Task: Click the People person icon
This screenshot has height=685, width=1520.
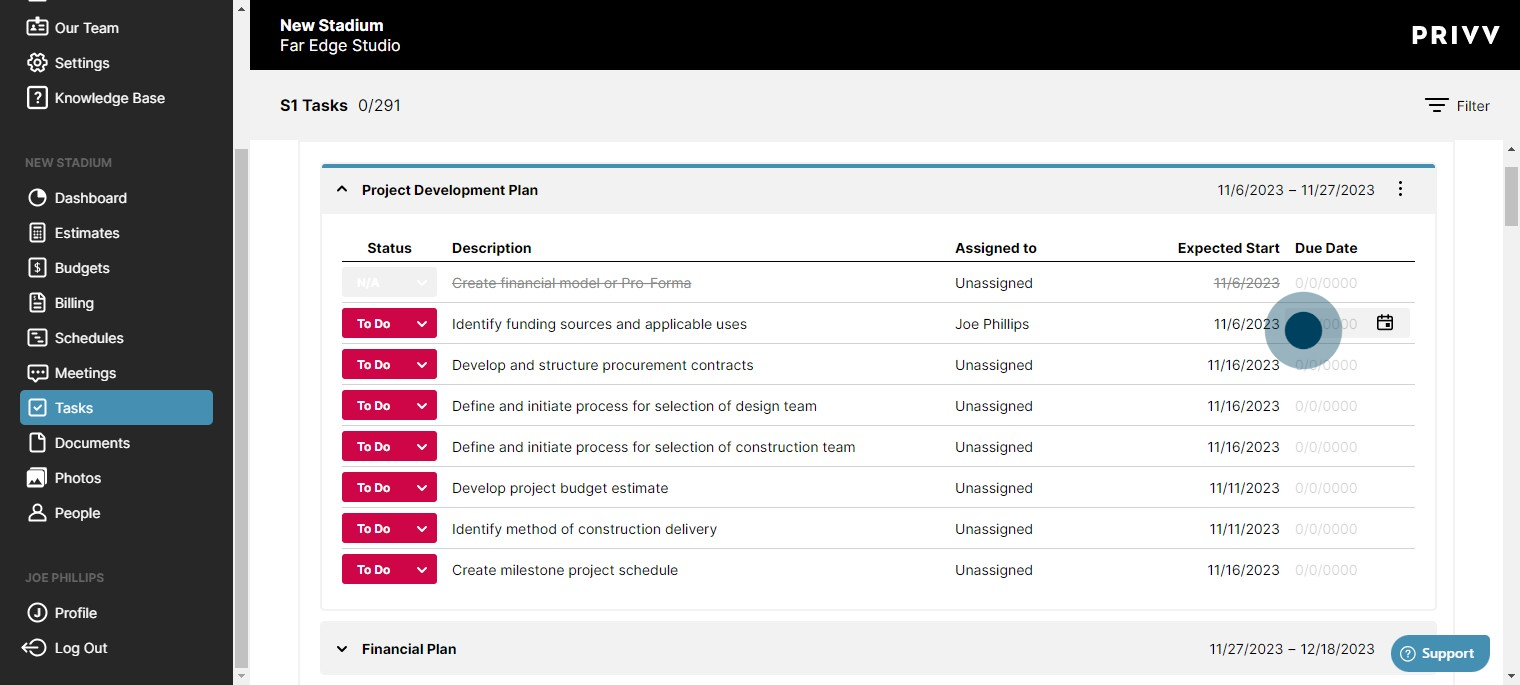Action: [37, 513]
